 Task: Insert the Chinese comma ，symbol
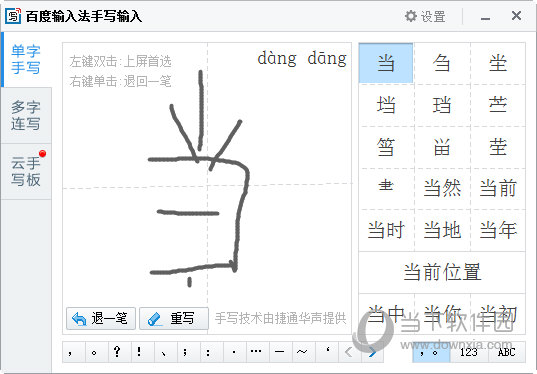(x=74, y=352)
